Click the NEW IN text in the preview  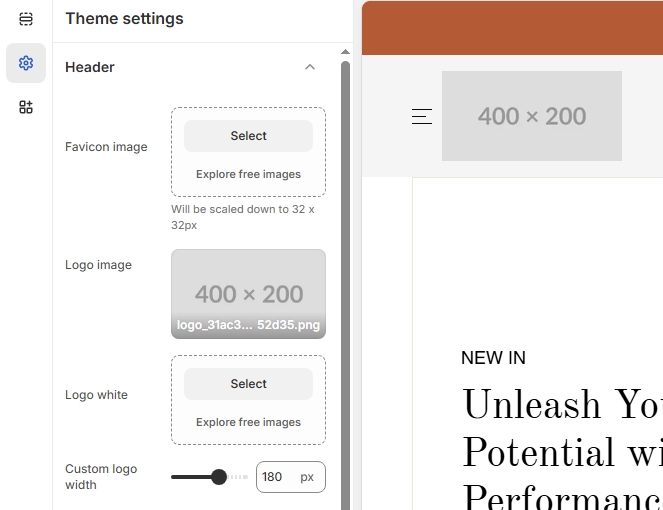coord(493,358)
